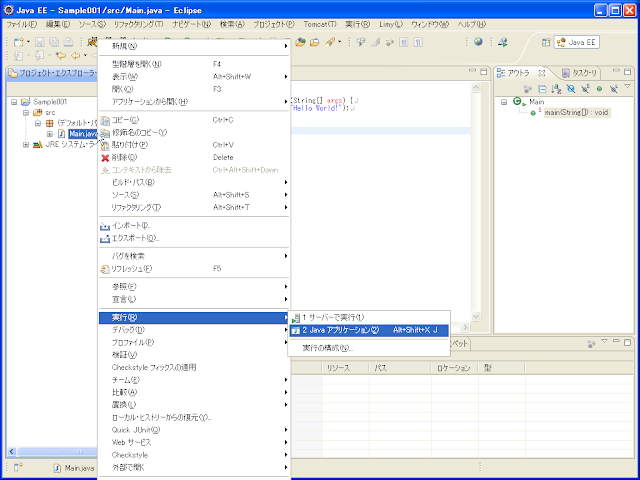
Task: Collapse the src folder tree node
Action: (x=26, y=113)
